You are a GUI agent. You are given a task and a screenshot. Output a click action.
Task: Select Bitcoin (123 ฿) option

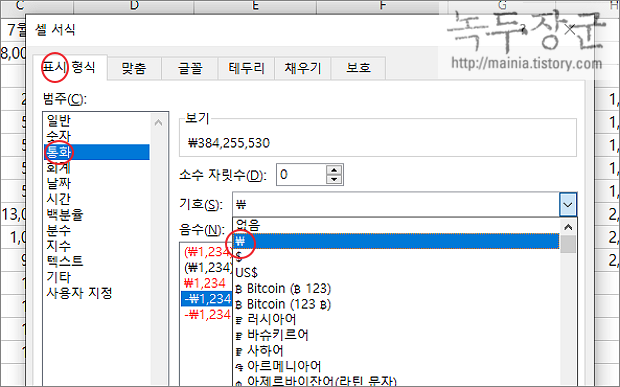click(x=397, y=304)
